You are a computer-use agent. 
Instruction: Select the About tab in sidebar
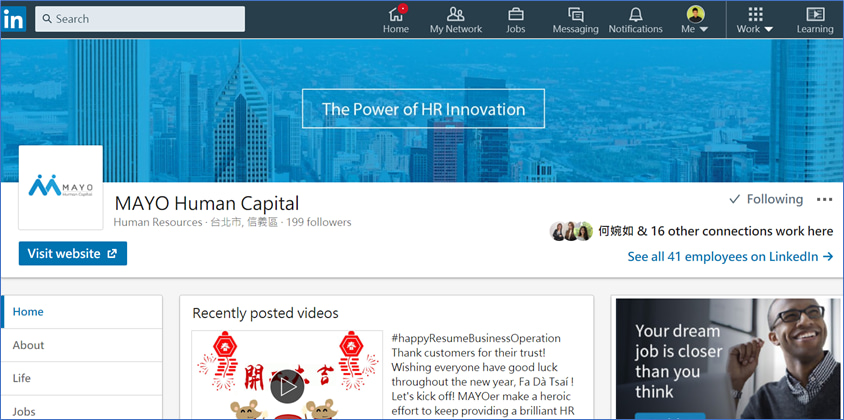point(82,345)
